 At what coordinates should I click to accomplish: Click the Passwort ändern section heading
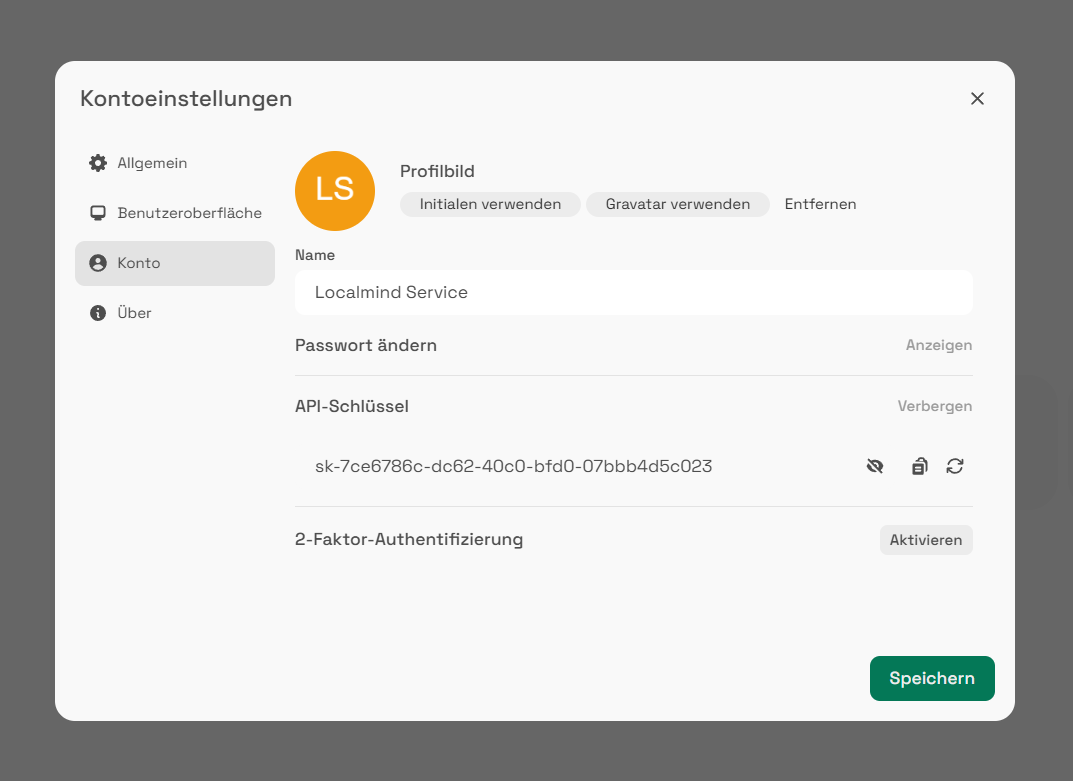point(366,345)
